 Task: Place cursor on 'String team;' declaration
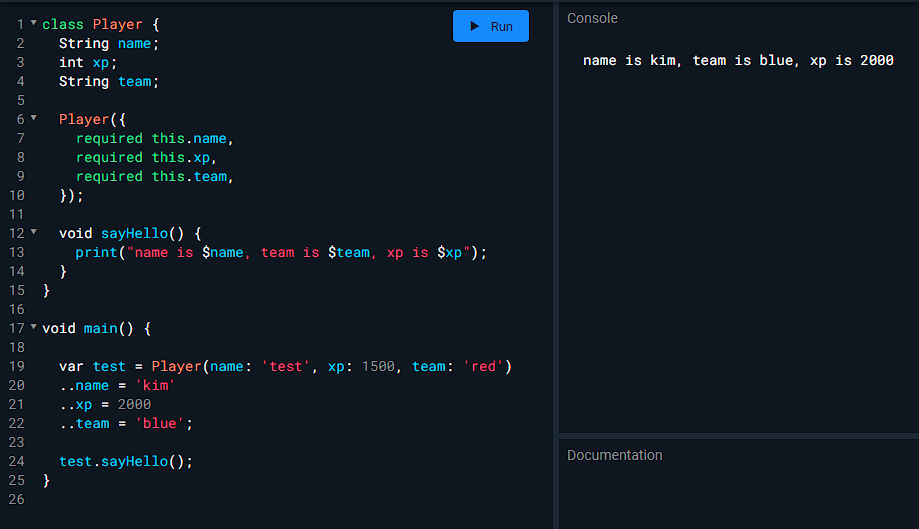[108, 81]
